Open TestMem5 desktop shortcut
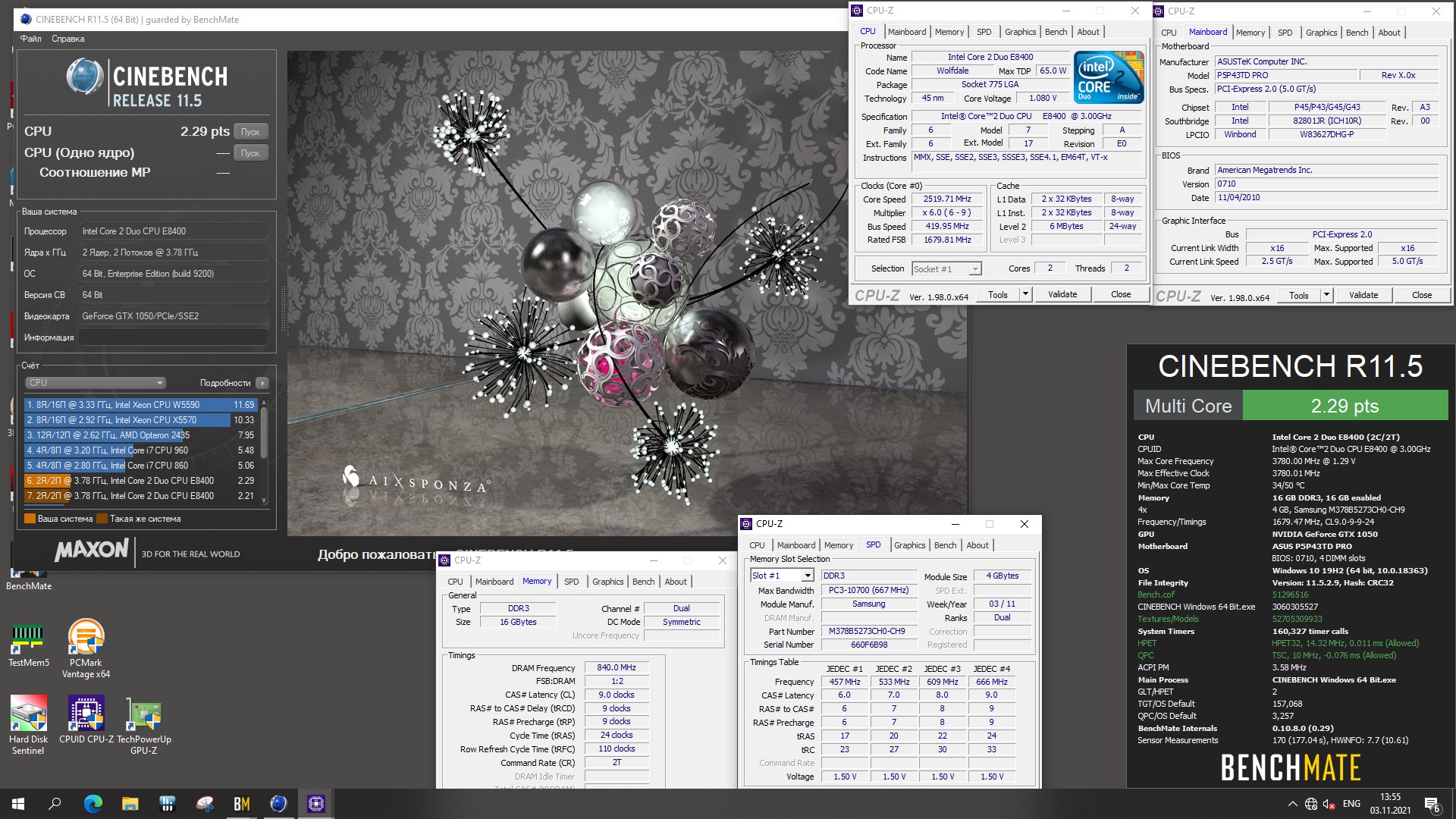This screenshot has width=1456, height=819. click(28, 645)
